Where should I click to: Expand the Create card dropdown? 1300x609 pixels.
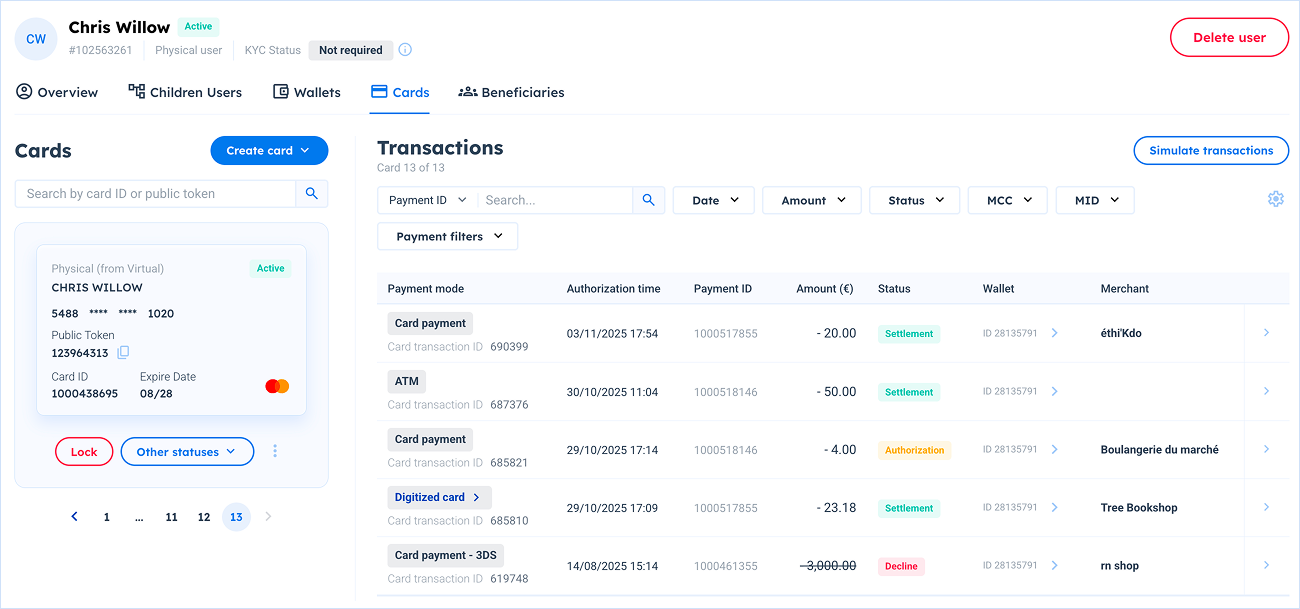pyautogui.click(x=269, y=151)
